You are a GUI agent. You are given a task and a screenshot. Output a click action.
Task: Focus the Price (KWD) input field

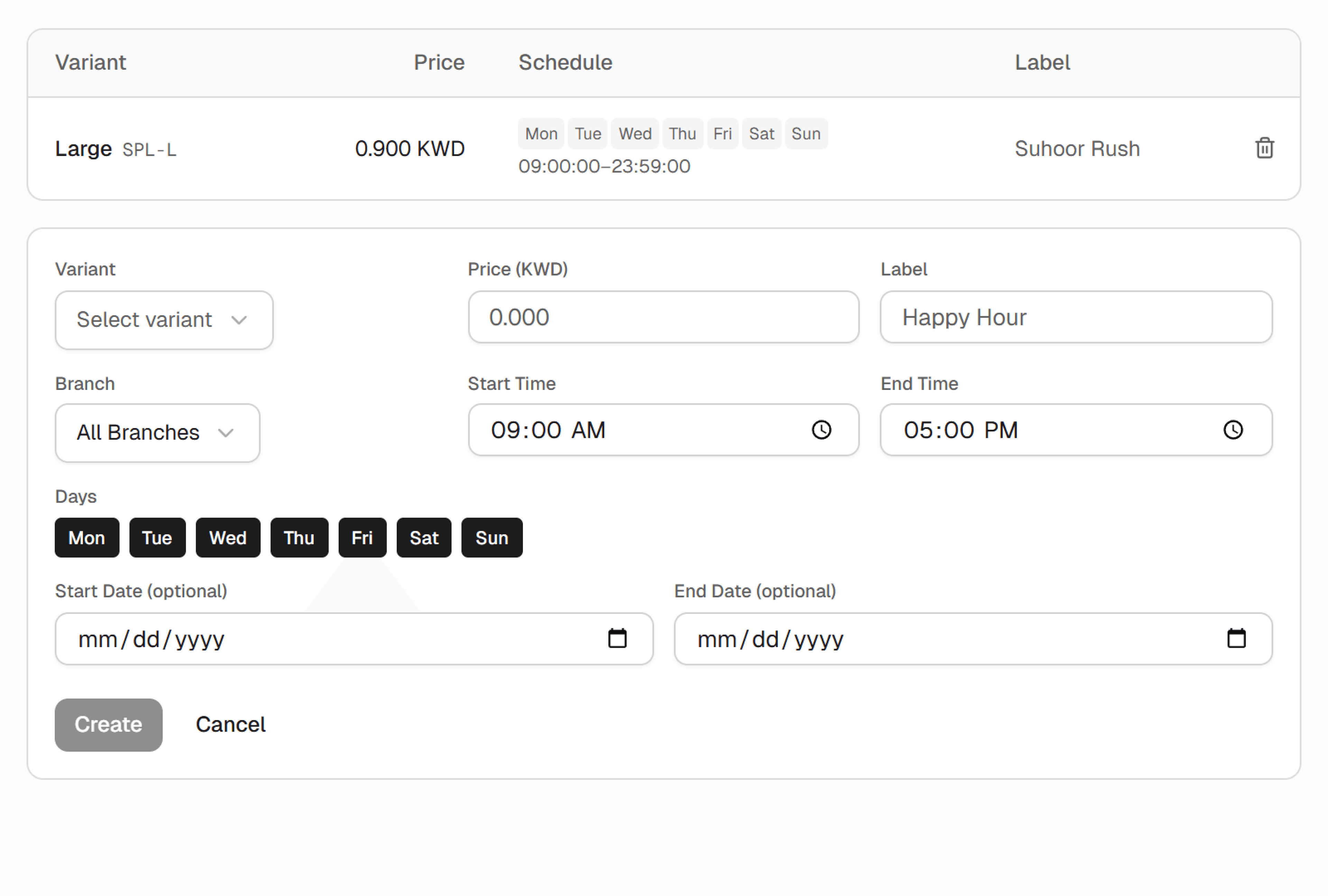[663, 317]
